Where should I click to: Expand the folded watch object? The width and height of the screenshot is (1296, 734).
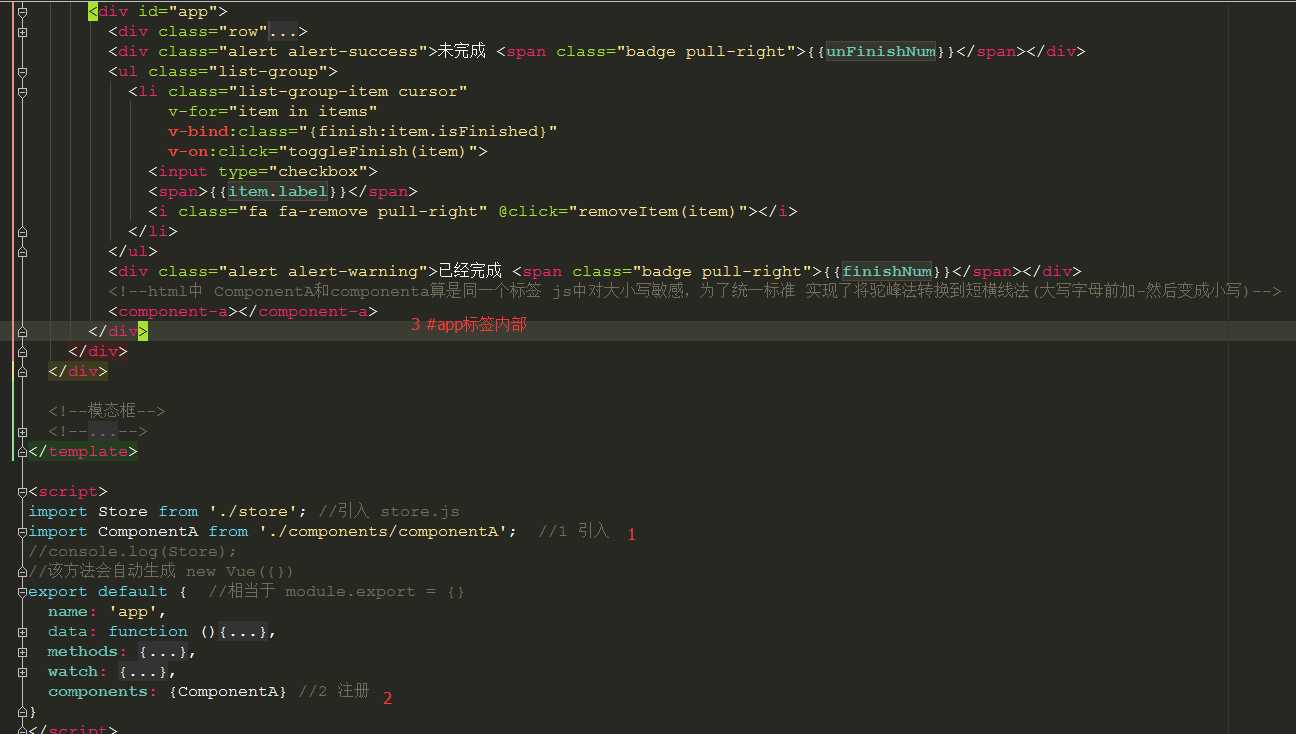pos(22,672)
